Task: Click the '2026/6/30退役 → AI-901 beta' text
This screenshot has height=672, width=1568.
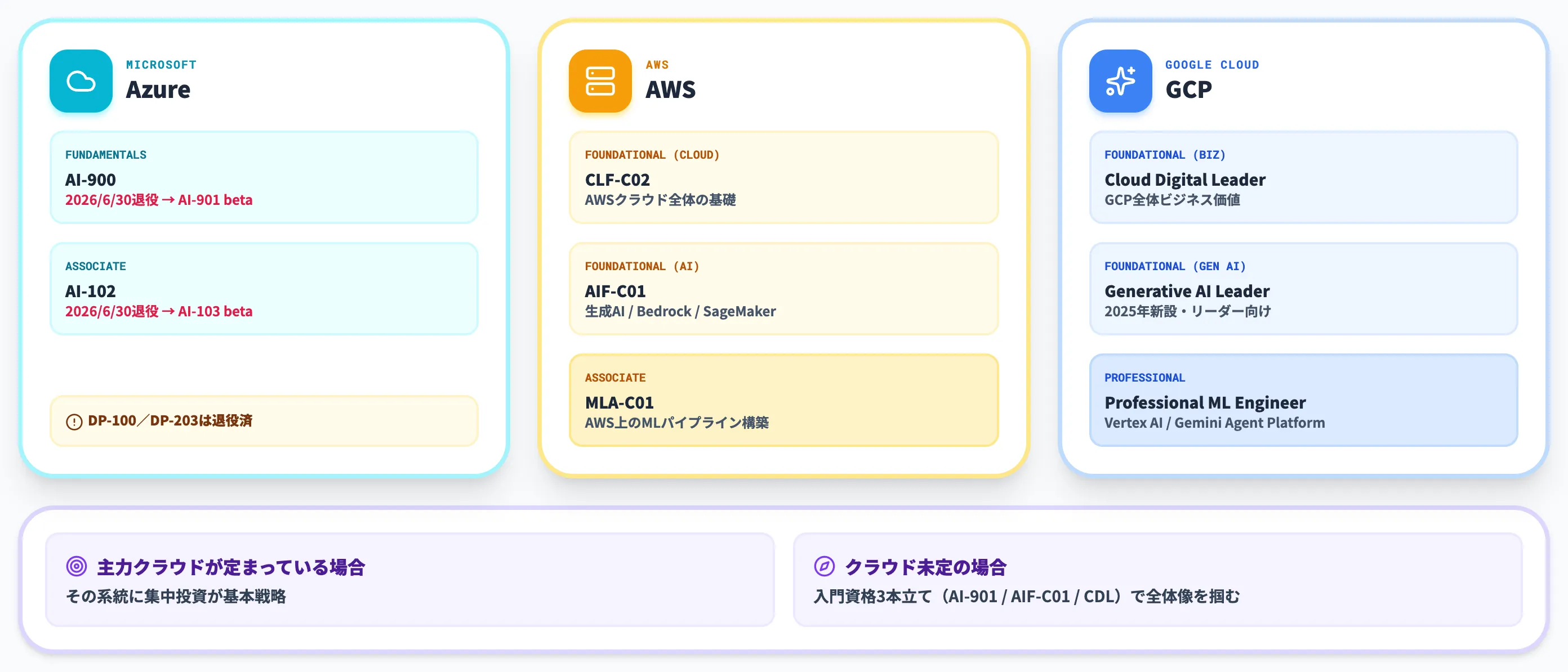Action: click(x=159, y=199)
